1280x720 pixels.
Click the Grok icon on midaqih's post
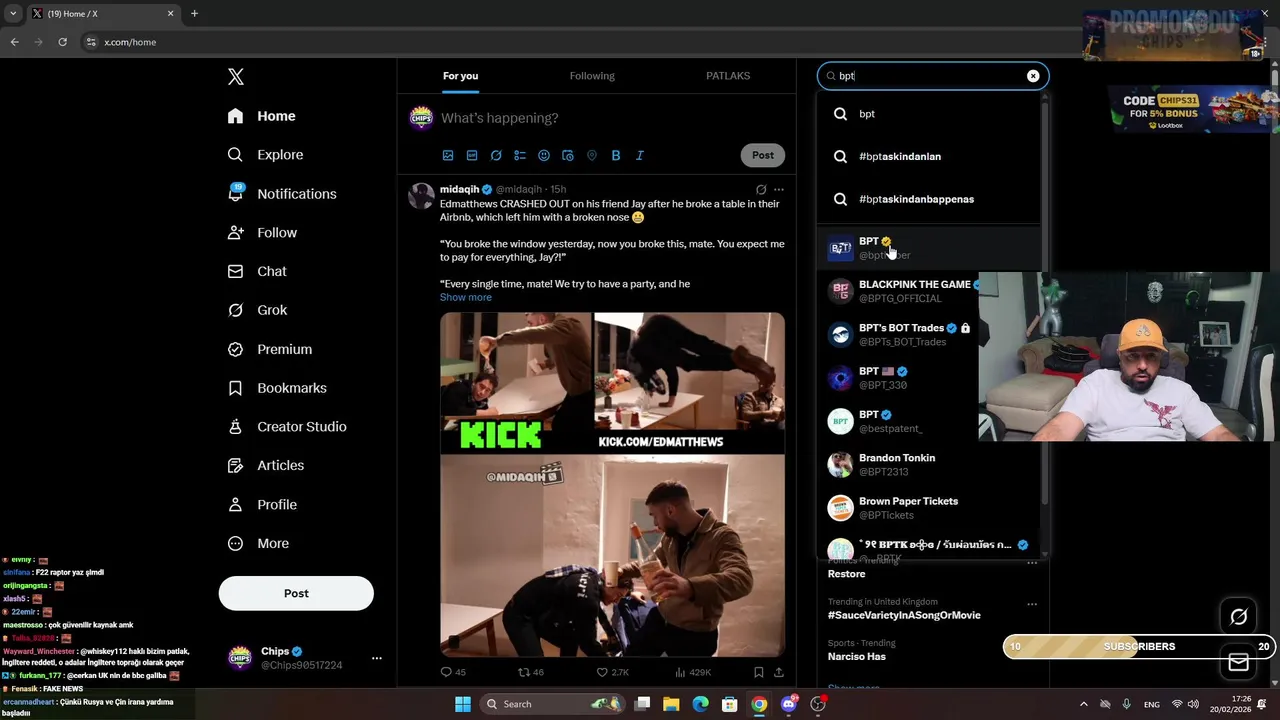pos(761,189)
